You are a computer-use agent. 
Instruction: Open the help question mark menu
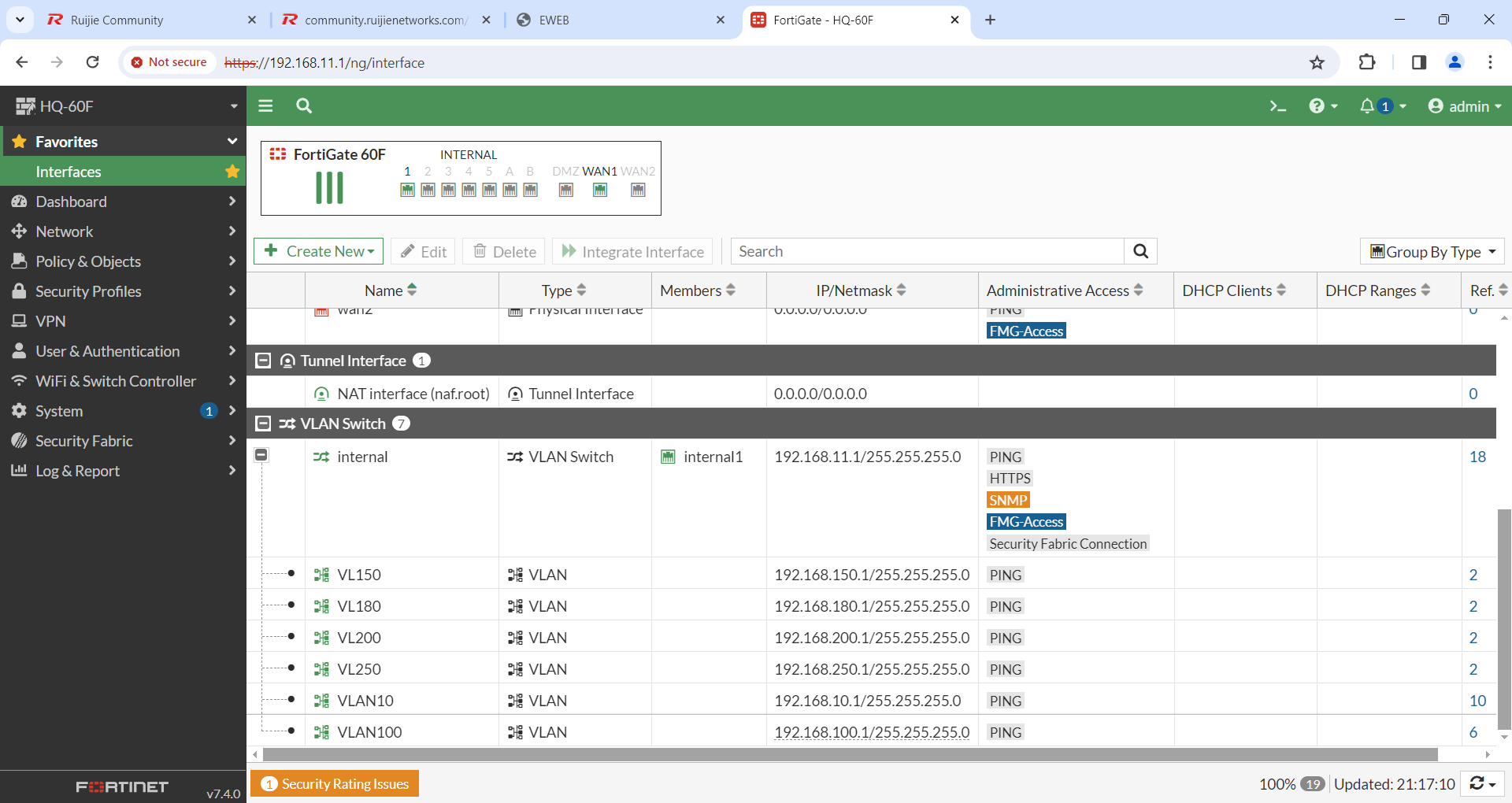click(1323, 106)
